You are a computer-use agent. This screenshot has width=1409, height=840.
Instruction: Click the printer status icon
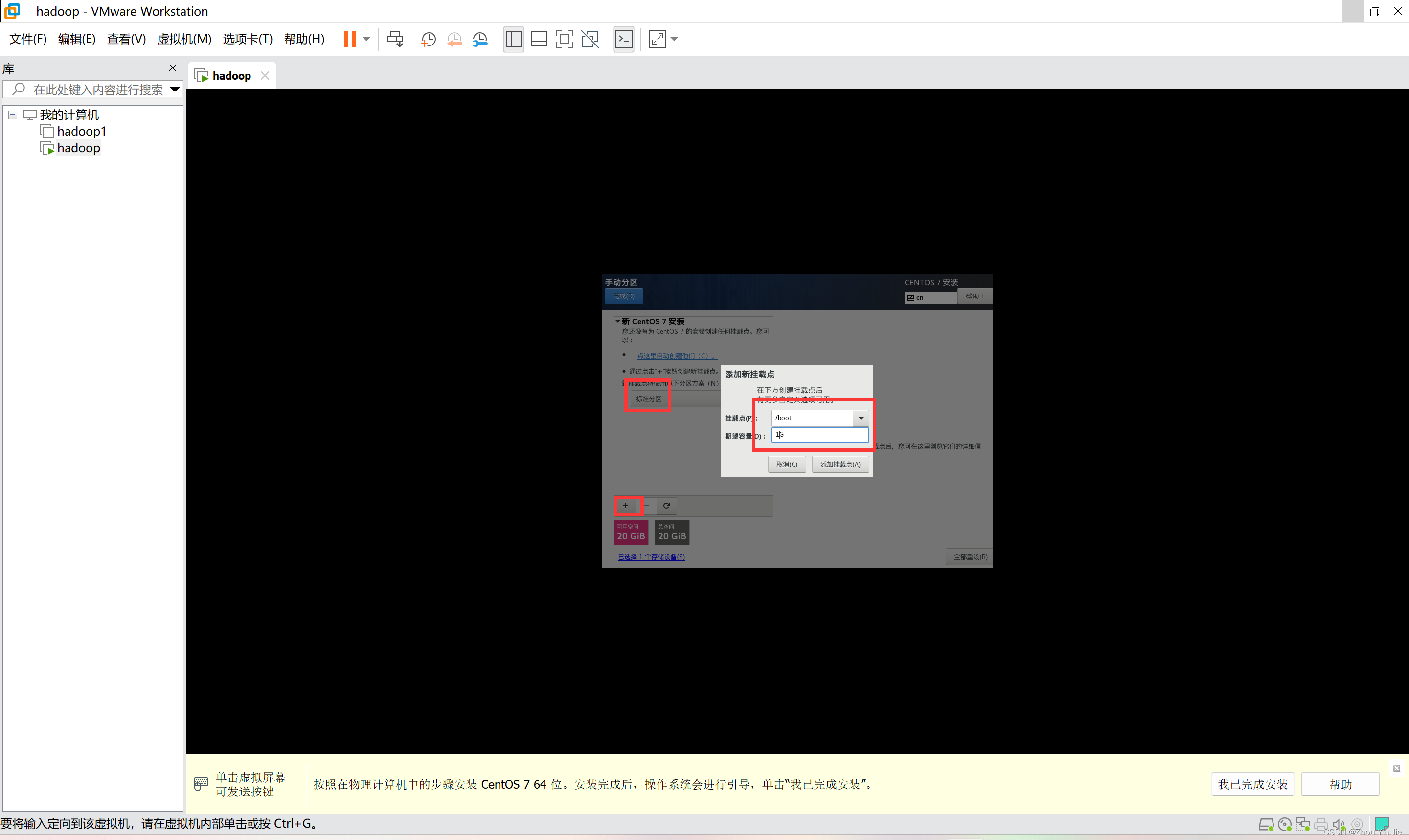pos(1321,825)
